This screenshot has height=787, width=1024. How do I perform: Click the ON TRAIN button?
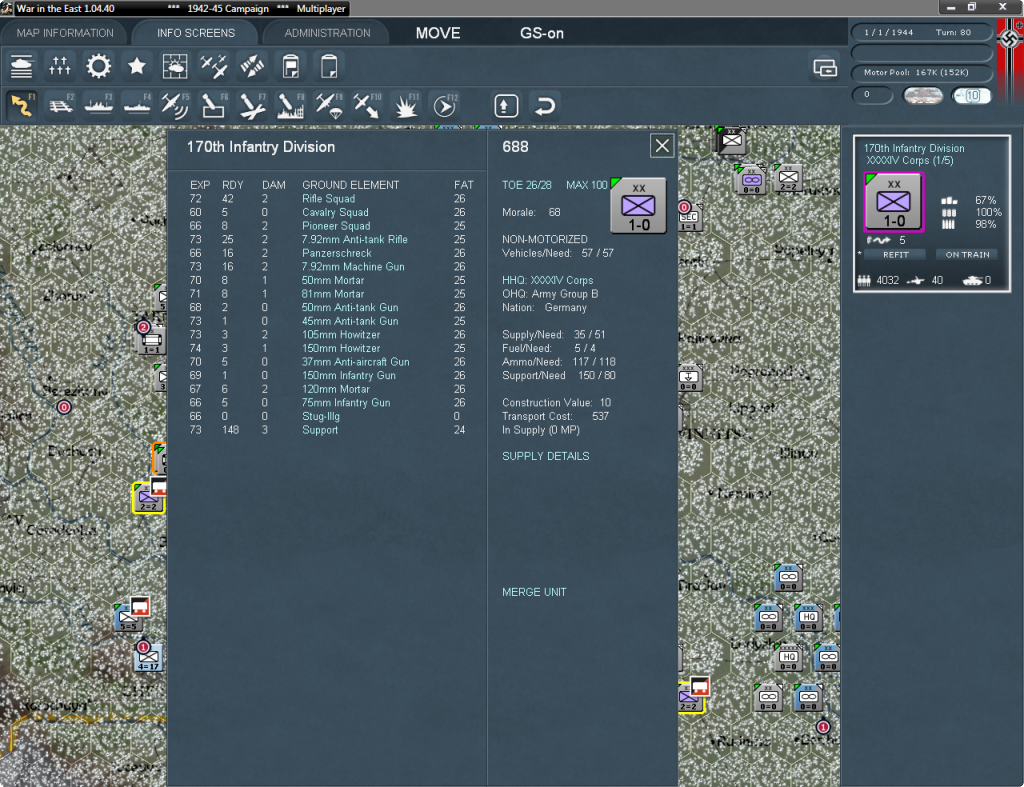(x=967, y=255)
